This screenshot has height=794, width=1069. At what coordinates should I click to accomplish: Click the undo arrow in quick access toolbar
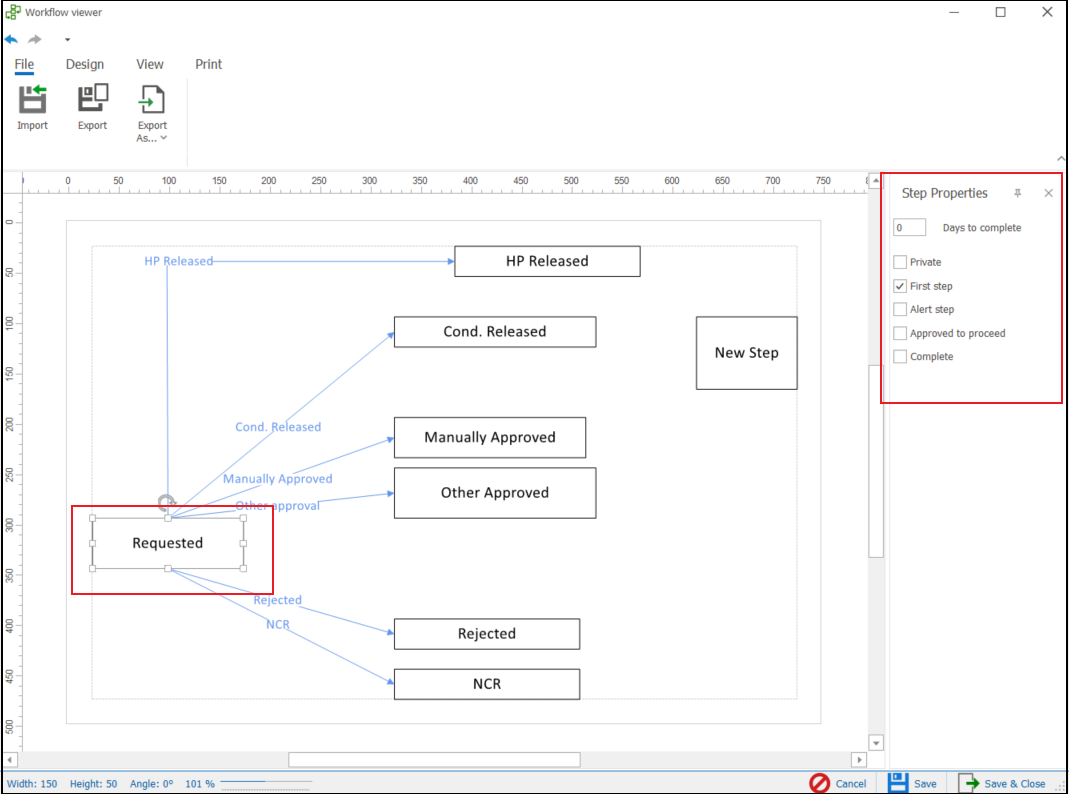[x=12, y=40]
